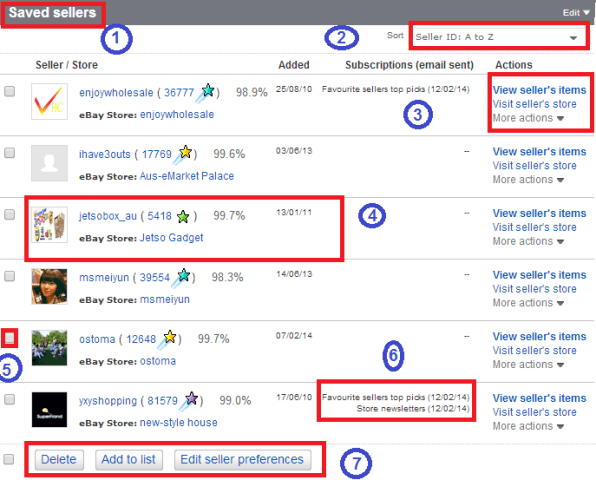Click the yxyshopping black logo image

click(x=49, y=409)
